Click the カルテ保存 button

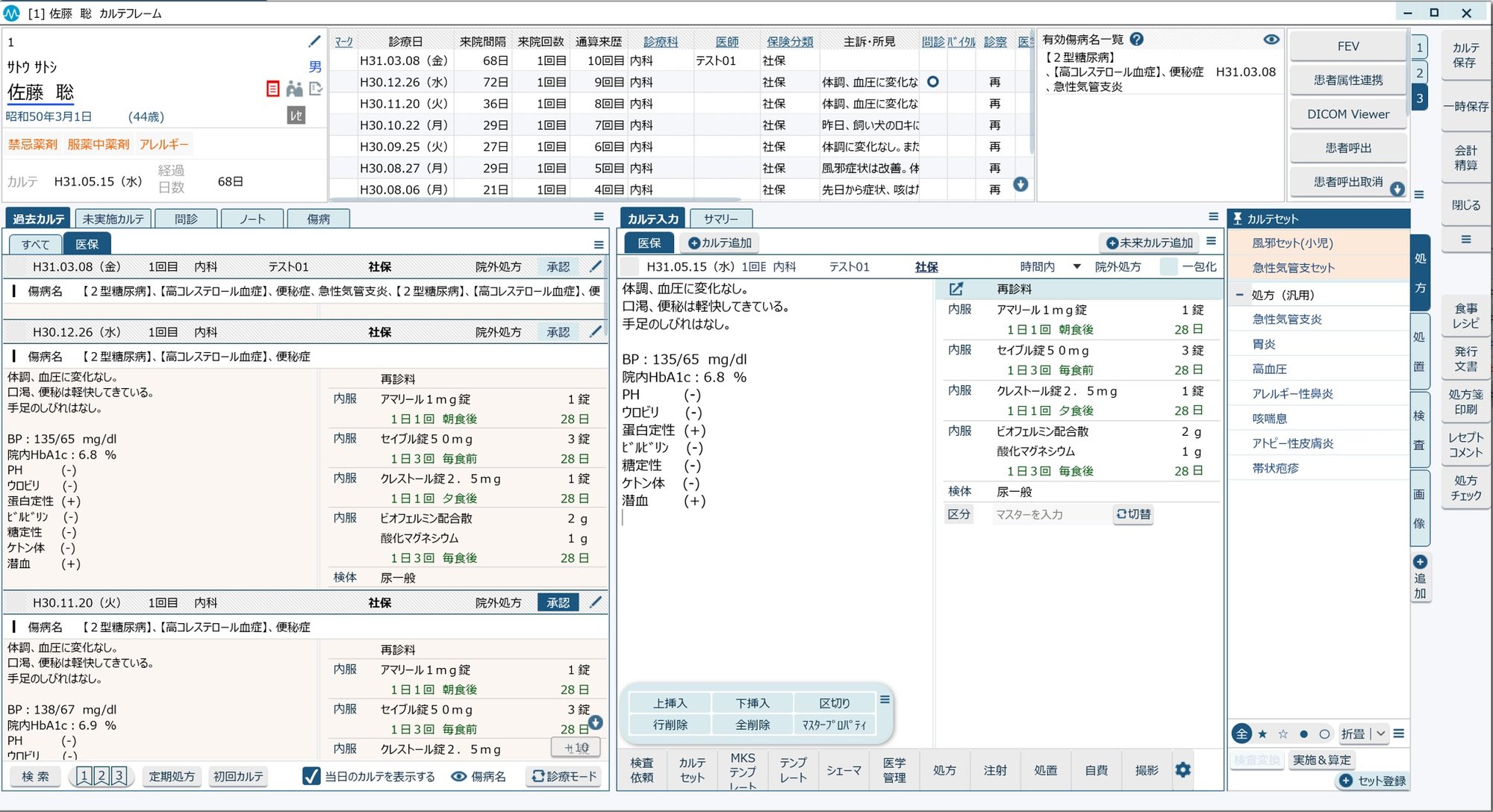click(x=1465, y=54)
